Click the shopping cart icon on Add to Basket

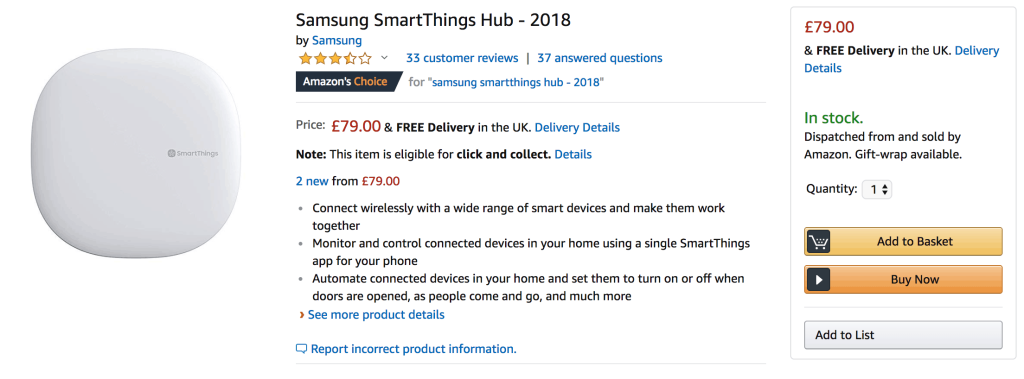click(x=818, y=242)
